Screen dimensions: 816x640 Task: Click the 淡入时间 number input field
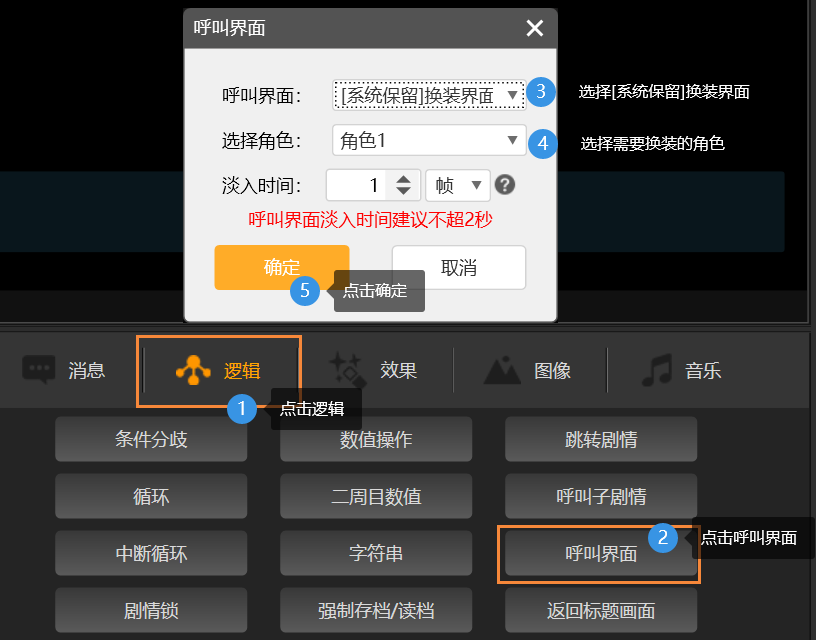[357, 185]
